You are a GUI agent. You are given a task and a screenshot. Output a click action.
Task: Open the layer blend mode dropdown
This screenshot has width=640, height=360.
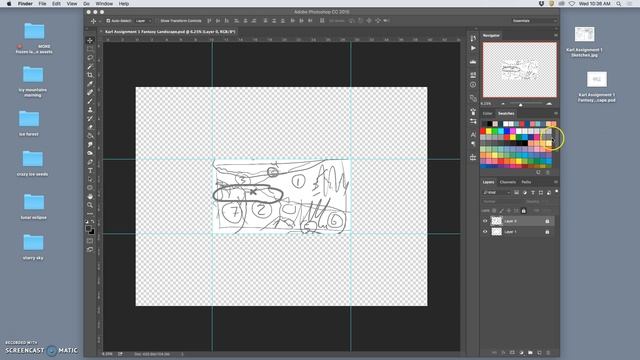coord(503,201)
